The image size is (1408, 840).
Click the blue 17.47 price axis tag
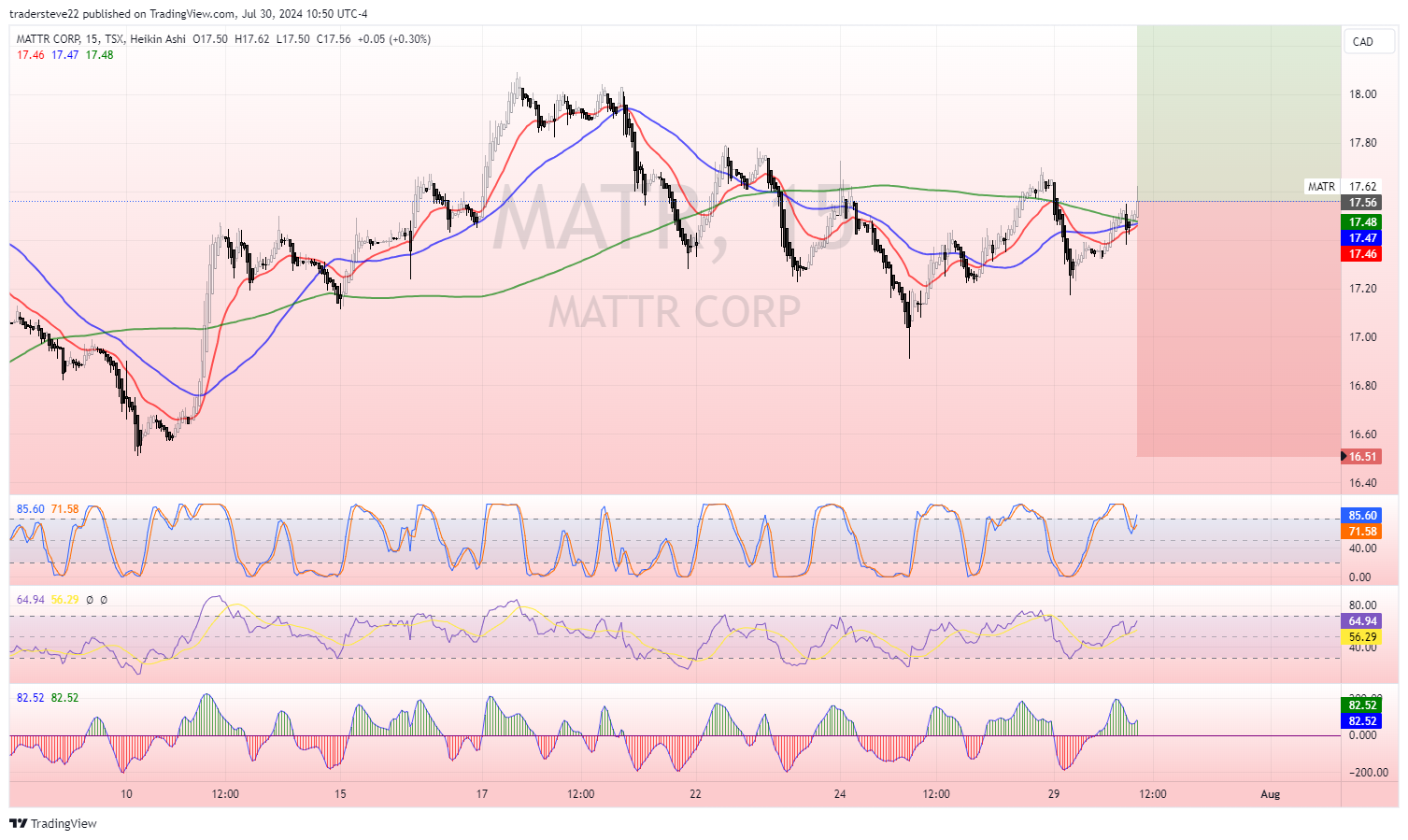pyautogui.click(x=1362, y=238)
